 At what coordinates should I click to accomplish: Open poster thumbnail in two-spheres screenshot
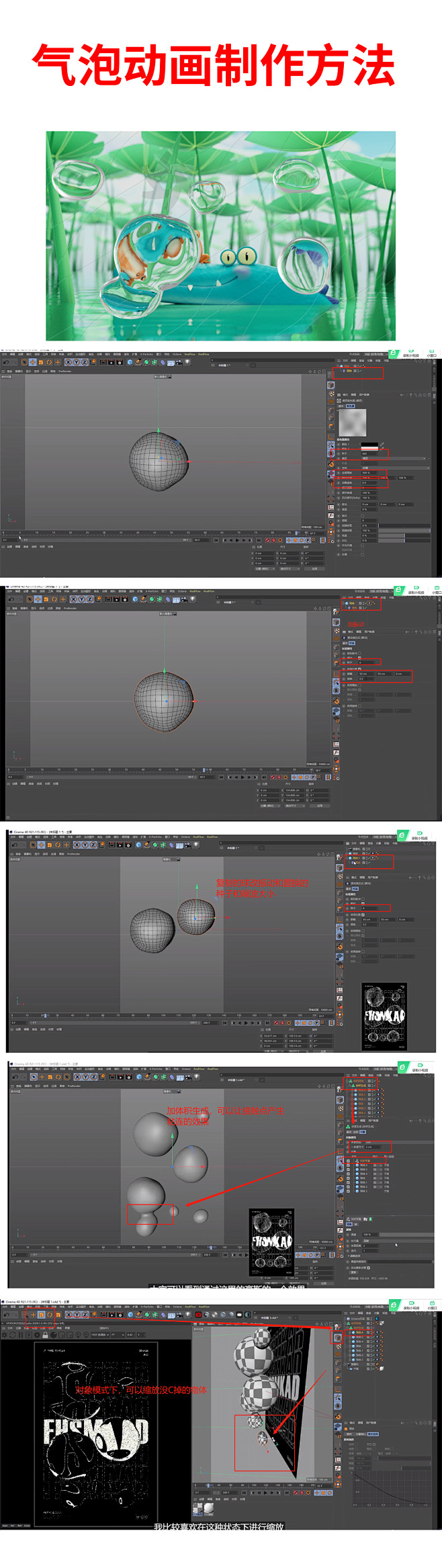pos(385,1016)
